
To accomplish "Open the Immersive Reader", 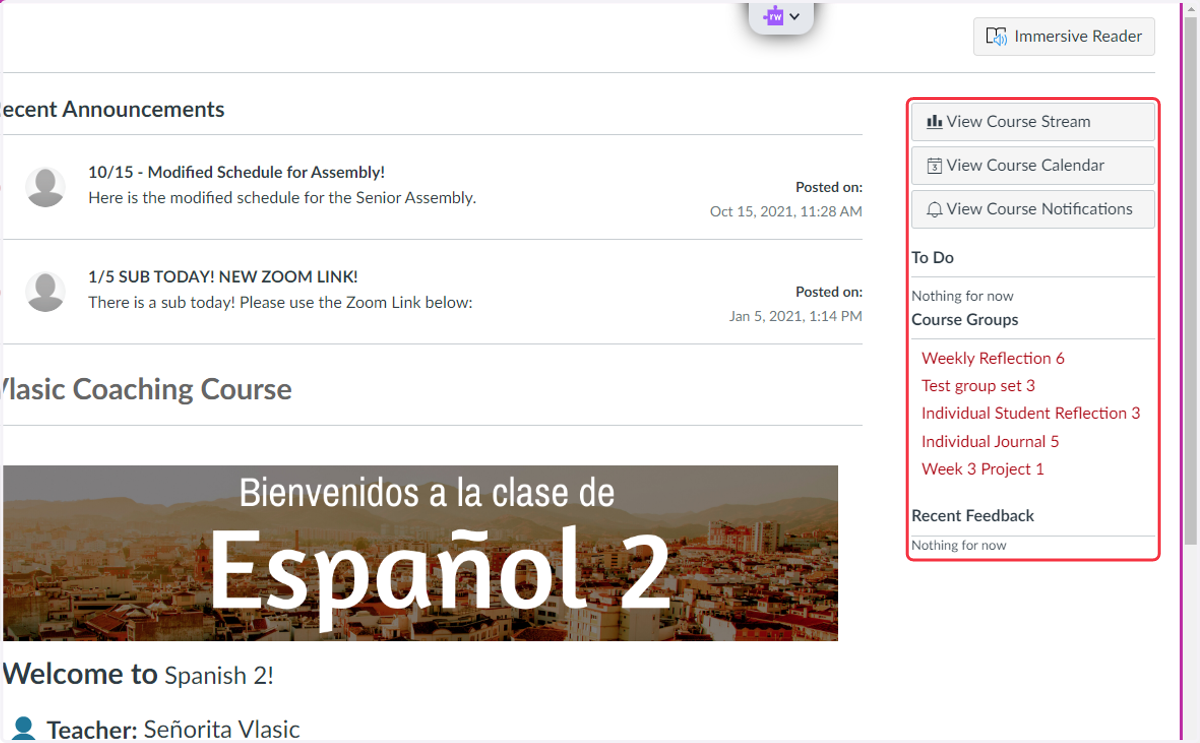I will point(1064,36).
